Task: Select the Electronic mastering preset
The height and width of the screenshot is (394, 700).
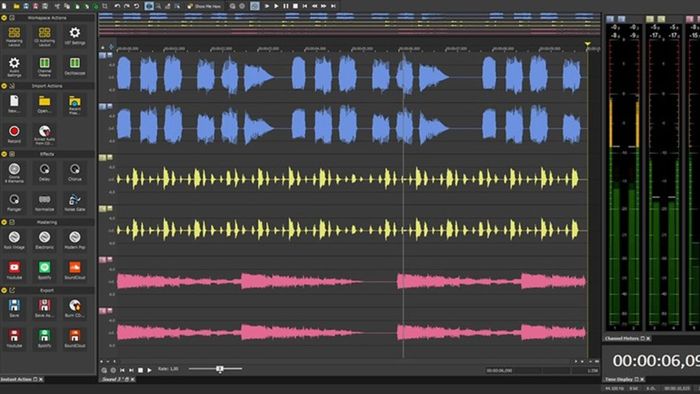Action: click(44, 240)
